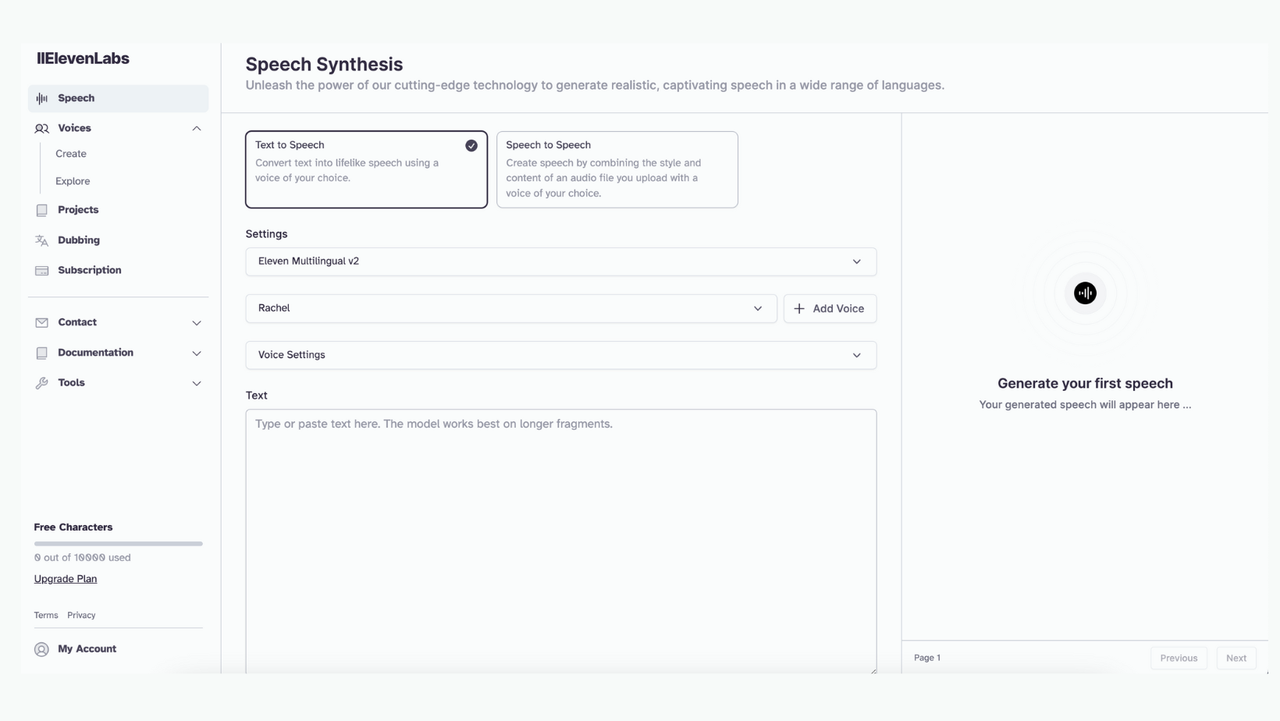Collapse the Voices sidebar section
The height and width of the screenshot is (721, 1280).
[x=196, y=128]
